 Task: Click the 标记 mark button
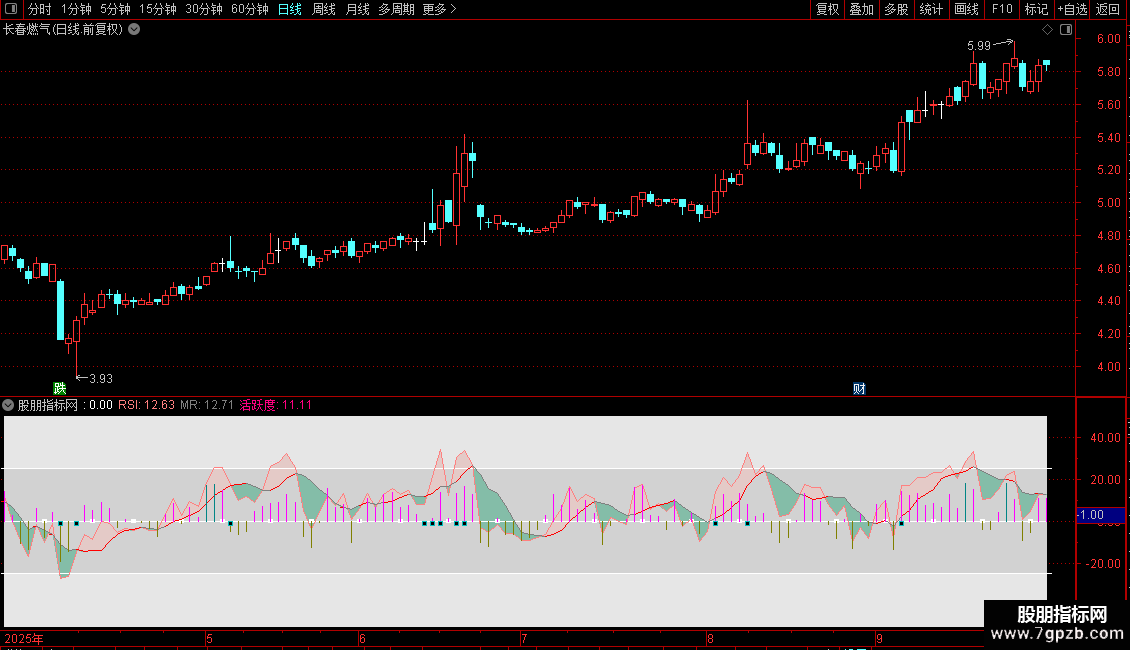coord(1036,9)
